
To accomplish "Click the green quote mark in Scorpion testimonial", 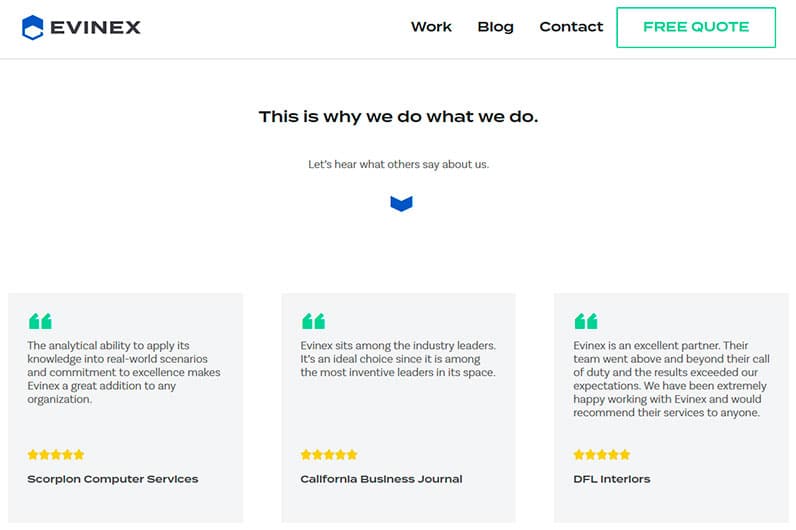I will click(x=40, y=321).
